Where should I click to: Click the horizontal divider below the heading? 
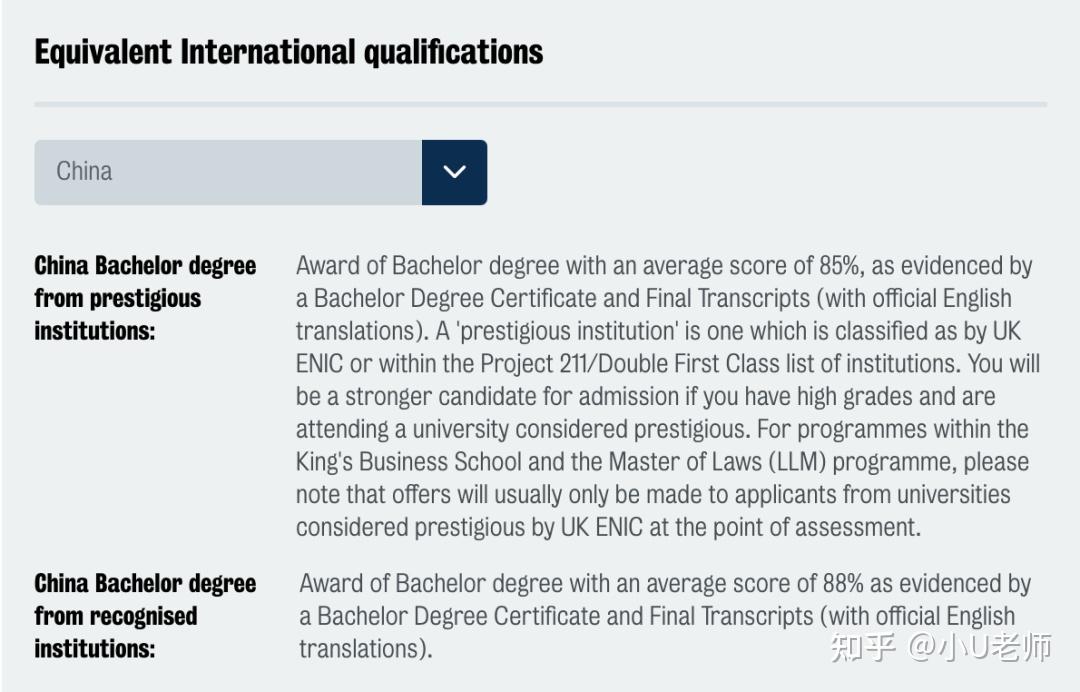(x=540, y=104)
